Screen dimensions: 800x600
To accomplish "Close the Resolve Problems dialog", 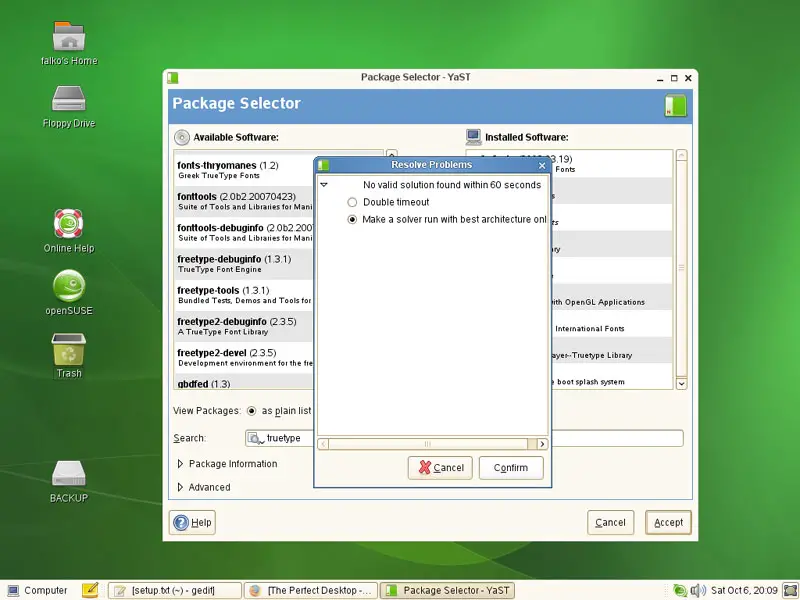I will 542,165.
